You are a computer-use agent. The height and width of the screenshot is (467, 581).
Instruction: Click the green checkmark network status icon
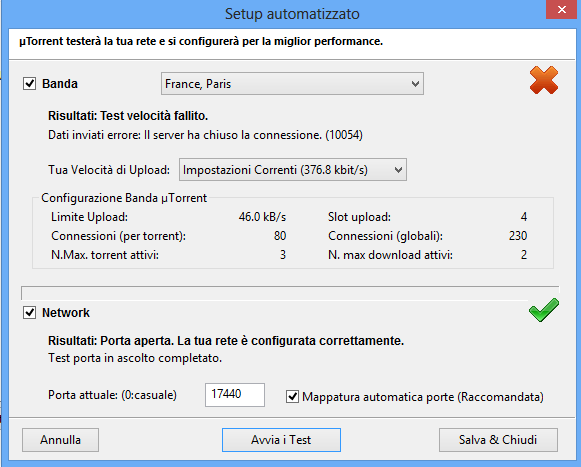(544, 310)
